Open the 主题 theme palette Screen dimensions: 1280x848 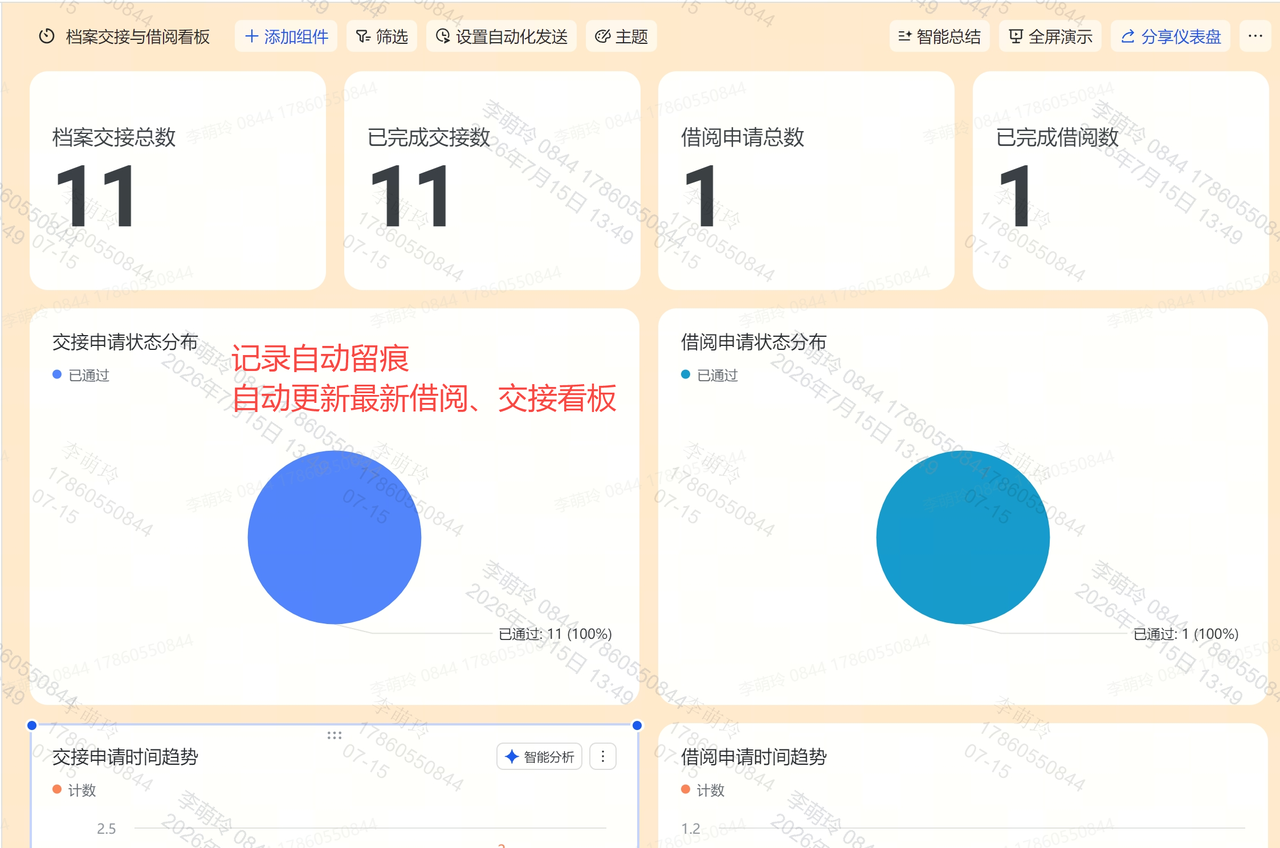coord(621,36)
